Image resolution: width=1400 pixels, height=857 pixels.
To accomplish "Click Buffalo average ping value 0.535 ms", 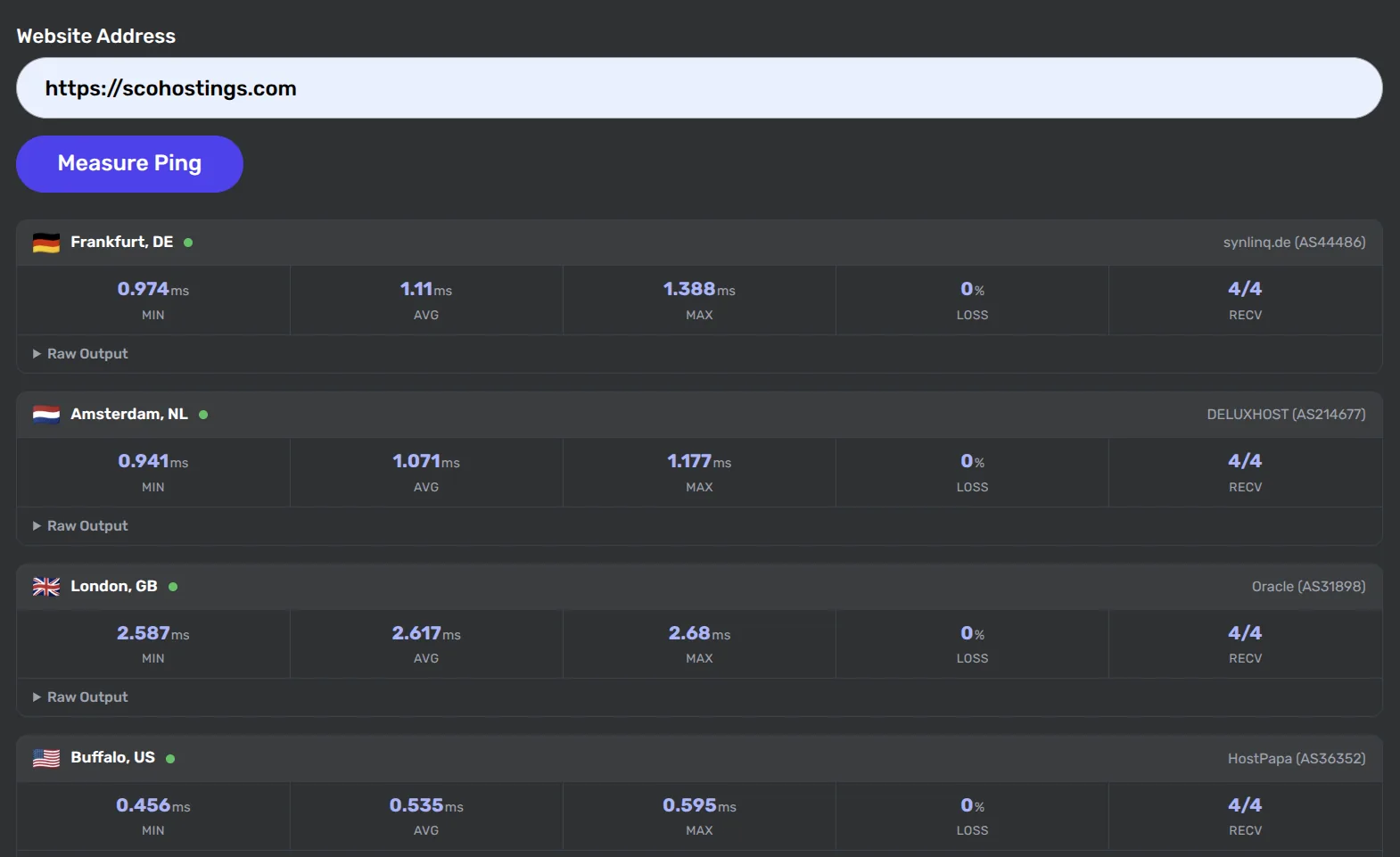I will 426,805.
